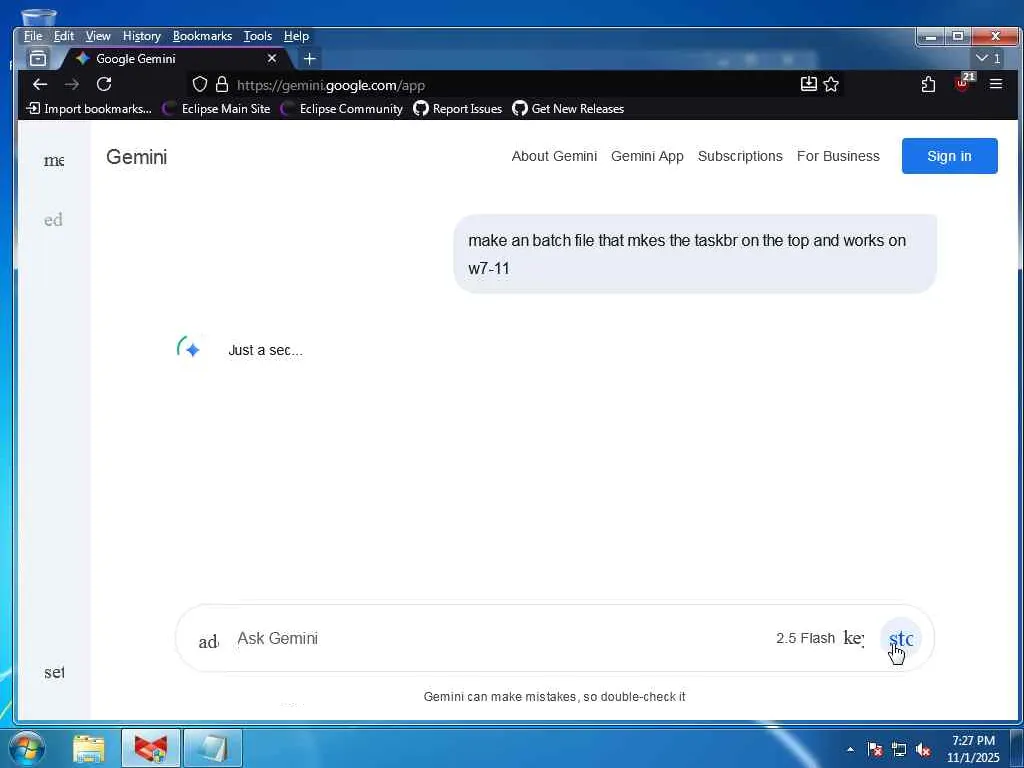Open Eclipse Community bookmark
The width and height of the screenshot is (1024, 768).
(342, 108)
